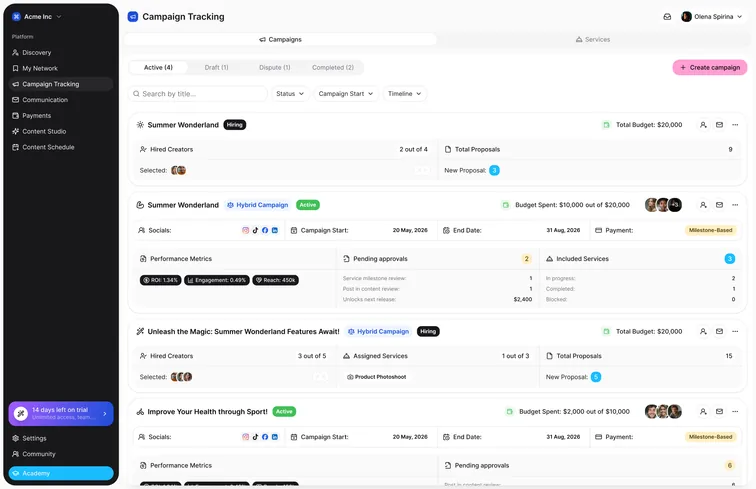
Task: Click the Campaign Tracking megaphone icon in the header
Action: pyautogui.click(x=133, y=16)
